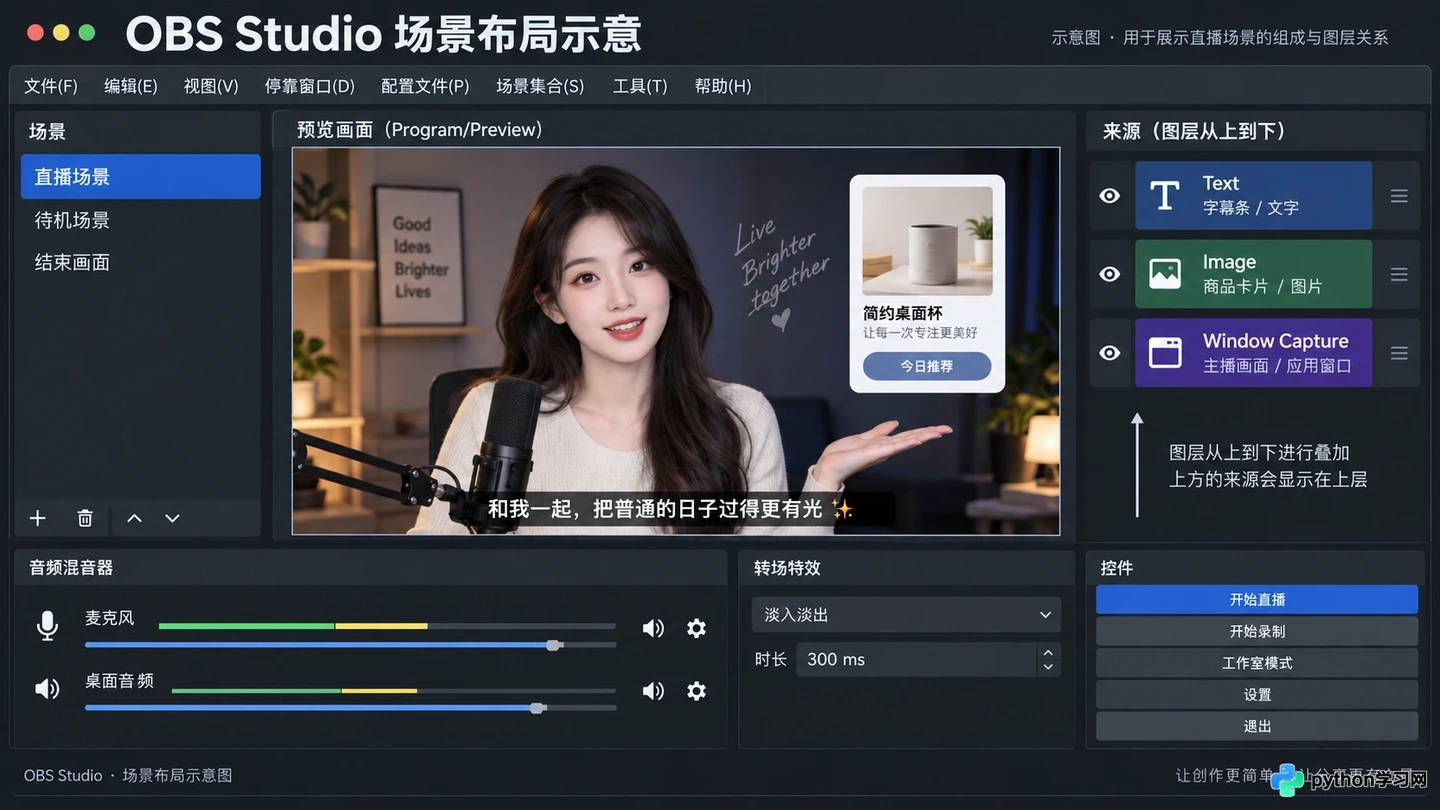This screenshot has width=1440, height=810.
Task: Open the 帮助(H) menu
Action: click(723, 86)
